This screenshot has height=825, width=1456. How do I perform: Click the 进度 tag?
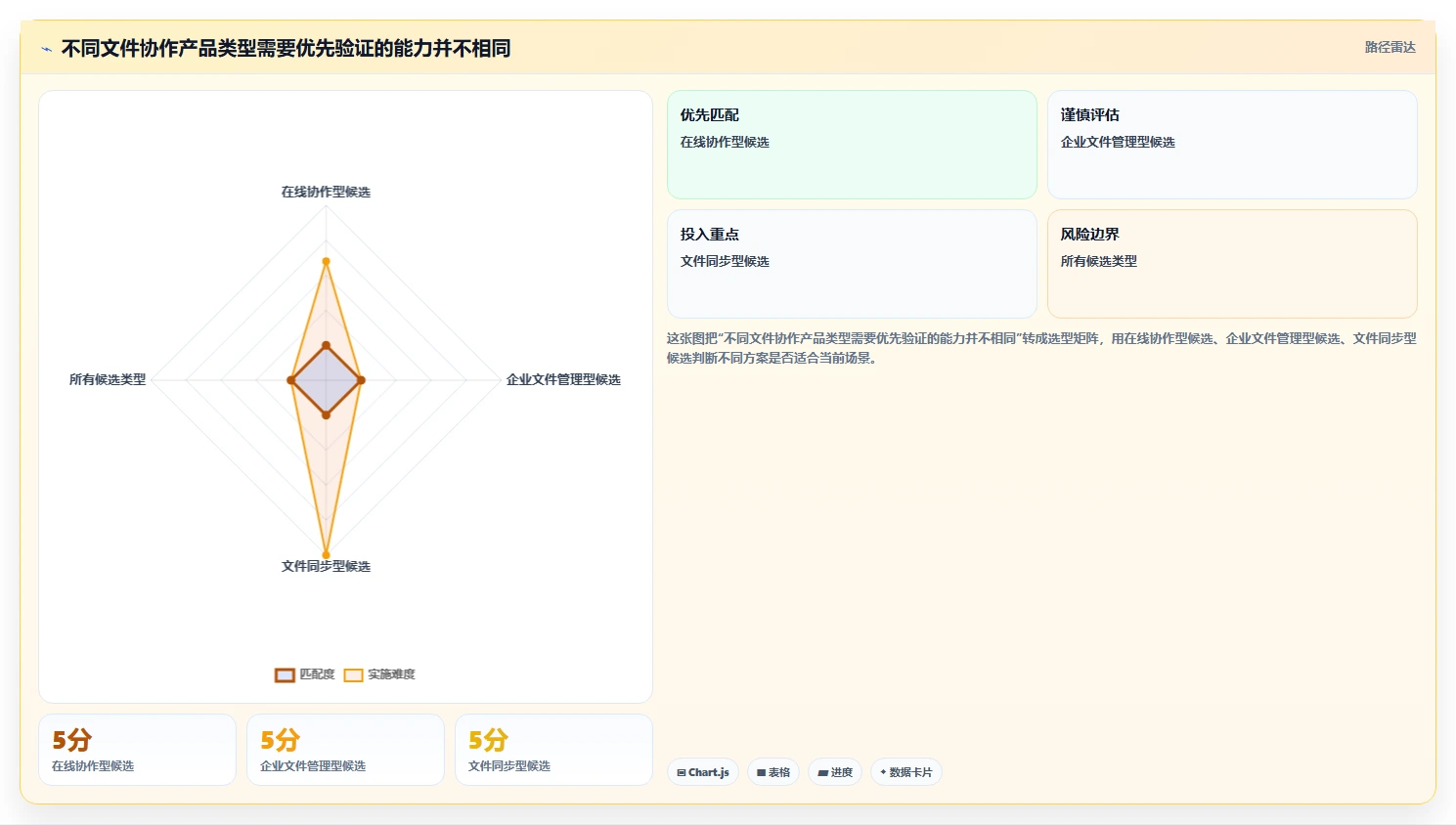pos(835,772)
